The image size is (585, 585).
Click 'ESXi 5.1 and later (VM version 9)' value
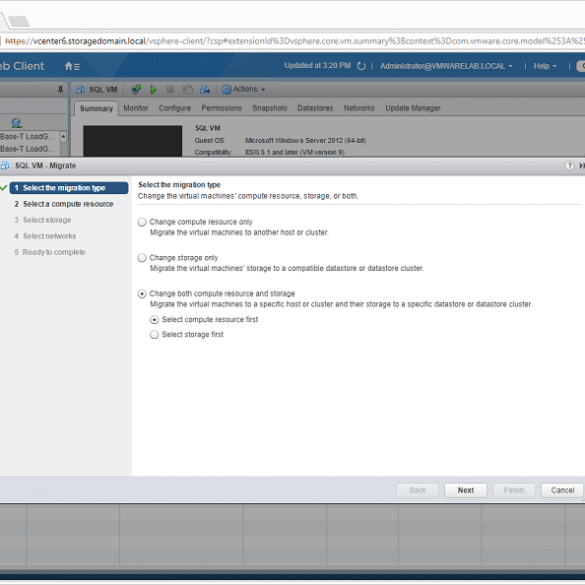[295, 152]
